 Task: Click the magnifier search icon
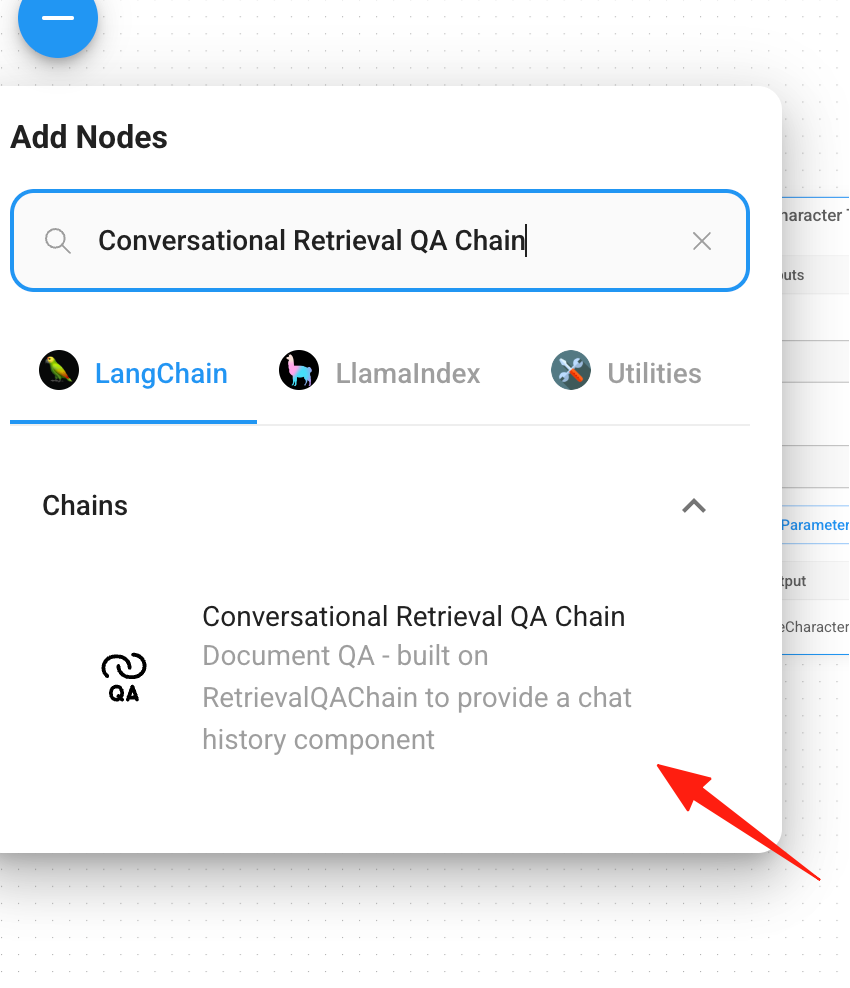tap(58, 241)
